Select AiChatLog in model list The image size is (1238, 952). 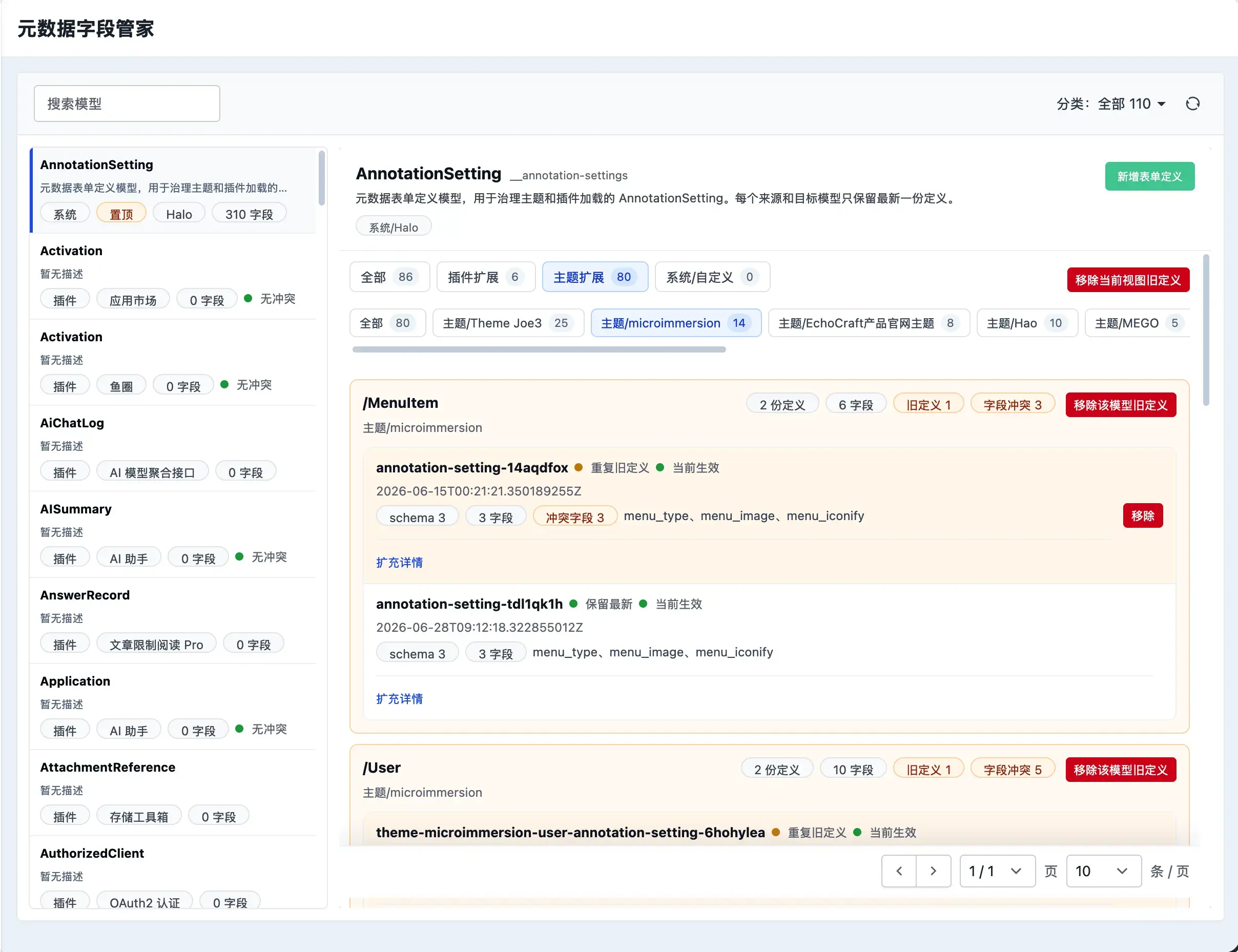(173, 449)
